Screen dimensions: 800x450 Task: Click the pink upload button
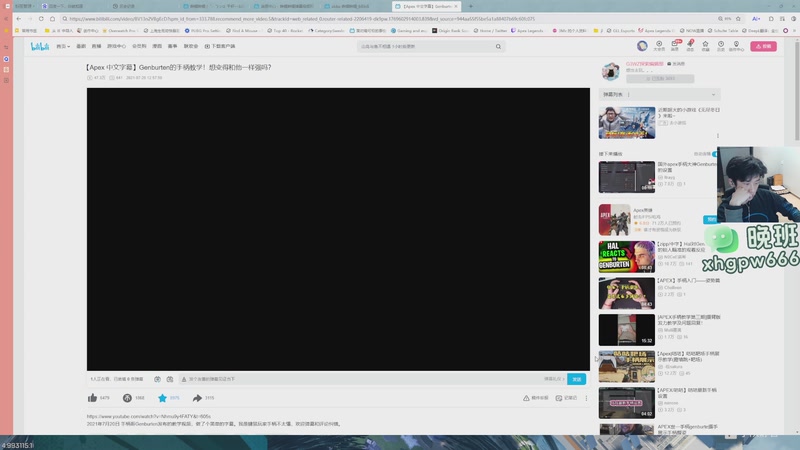click(763, 46)
